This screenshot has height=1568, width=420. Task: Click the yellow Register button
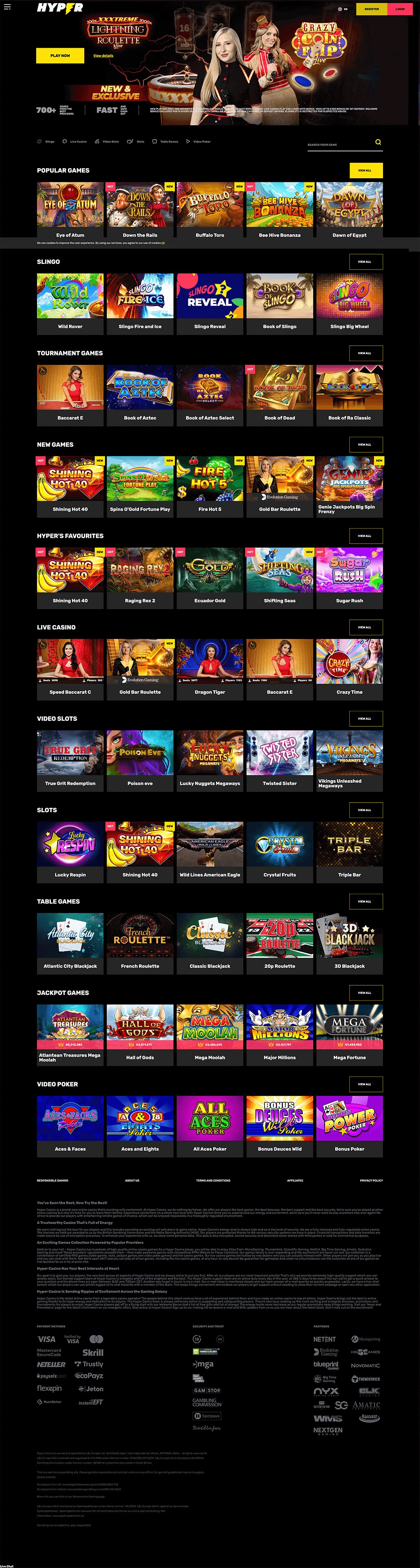click(371, 9)
